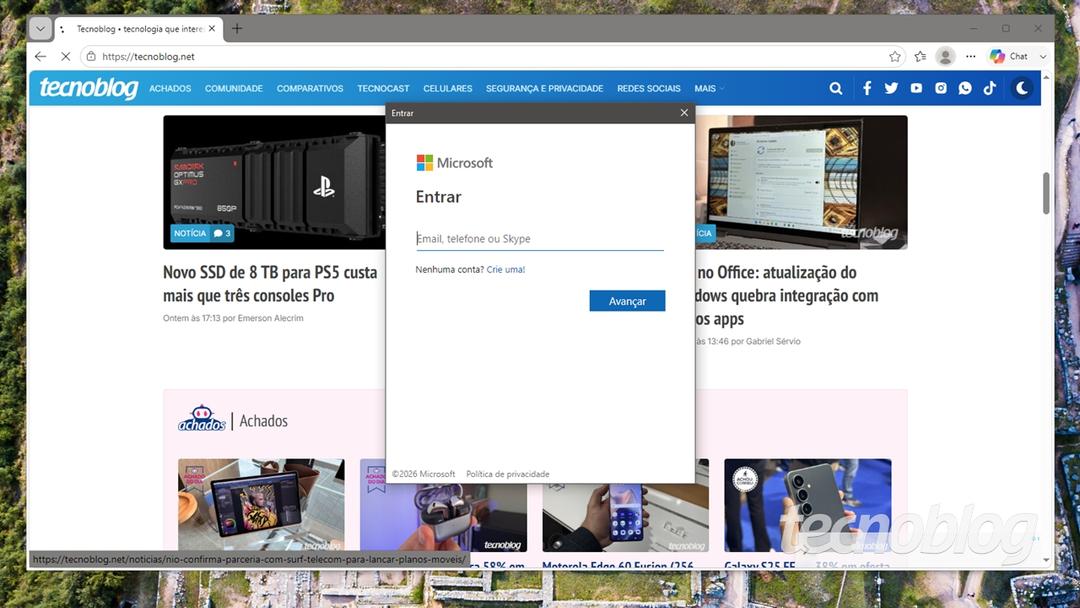Image resolution: width=1080 pixels, height=608 pixels.
Task: Click the page vertical scrollbar thumb
Action: coord(1046,193)
